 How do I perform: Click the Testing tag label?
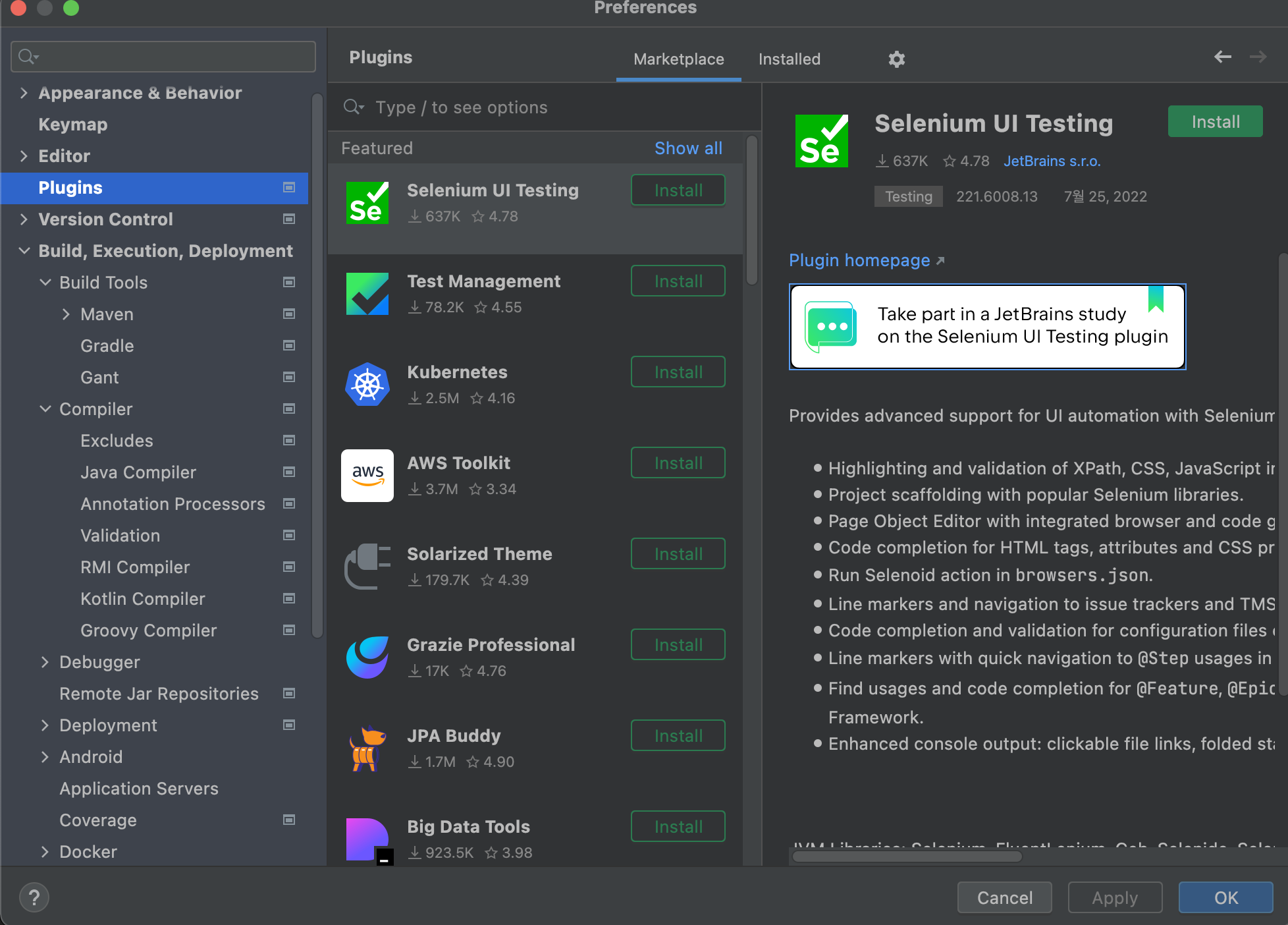pos(908,196)
